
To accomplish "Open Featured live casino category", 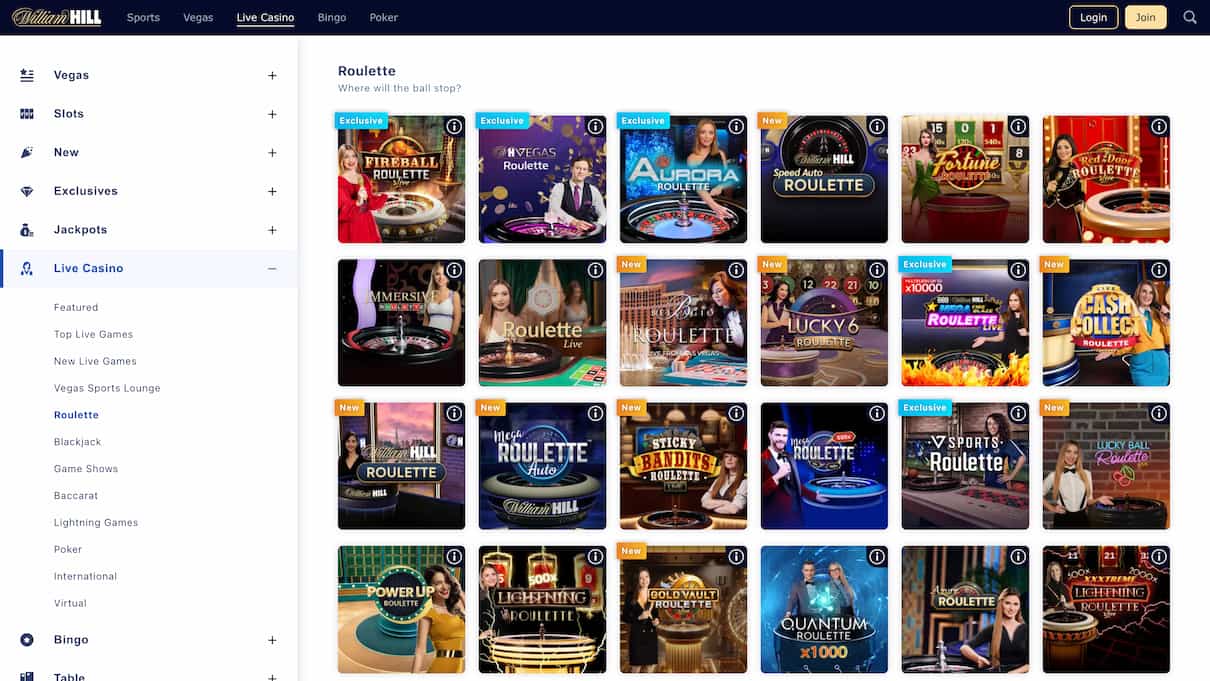I will [76, 307].
